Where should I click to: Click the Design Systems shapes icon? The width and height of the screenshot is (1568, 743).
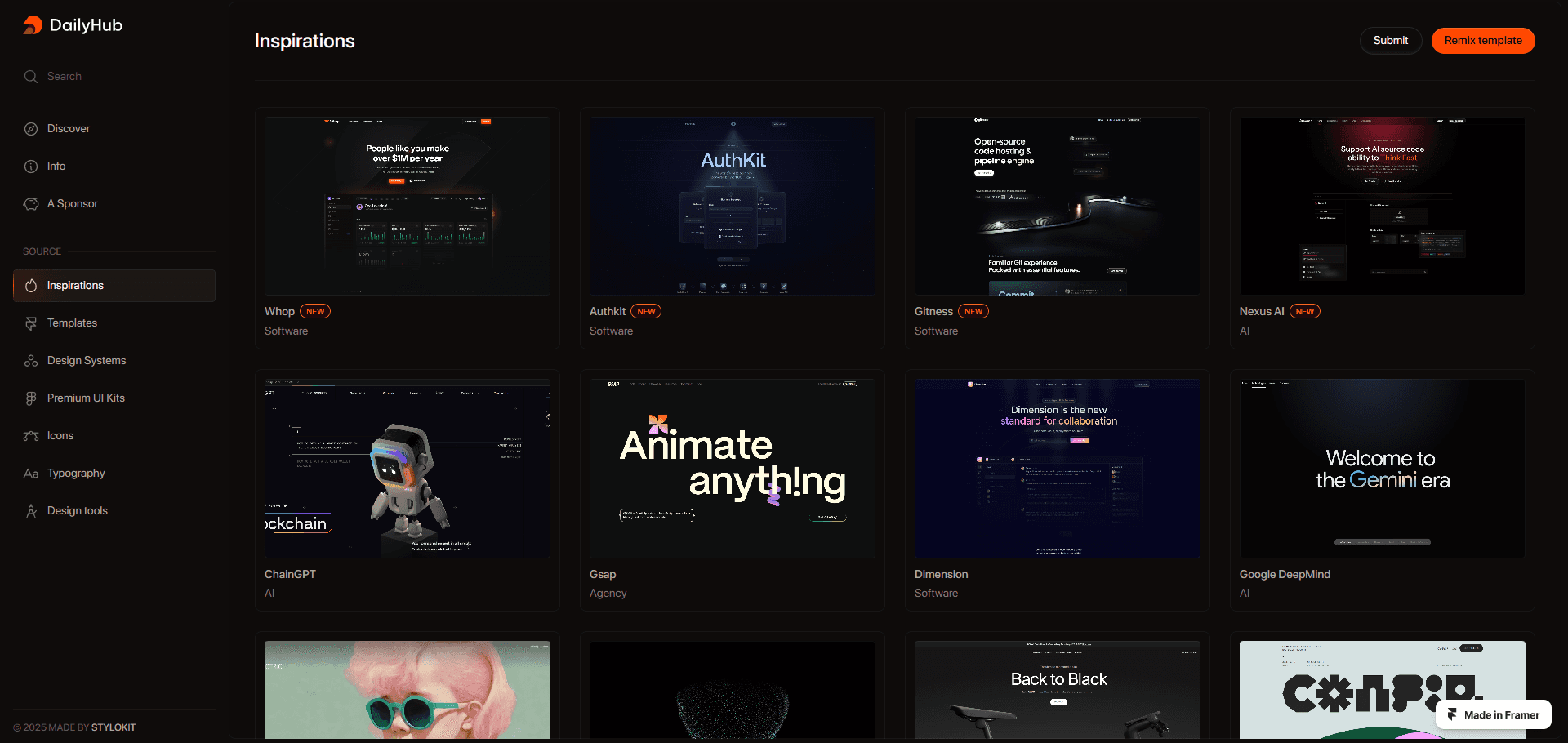tap(31, 361)
